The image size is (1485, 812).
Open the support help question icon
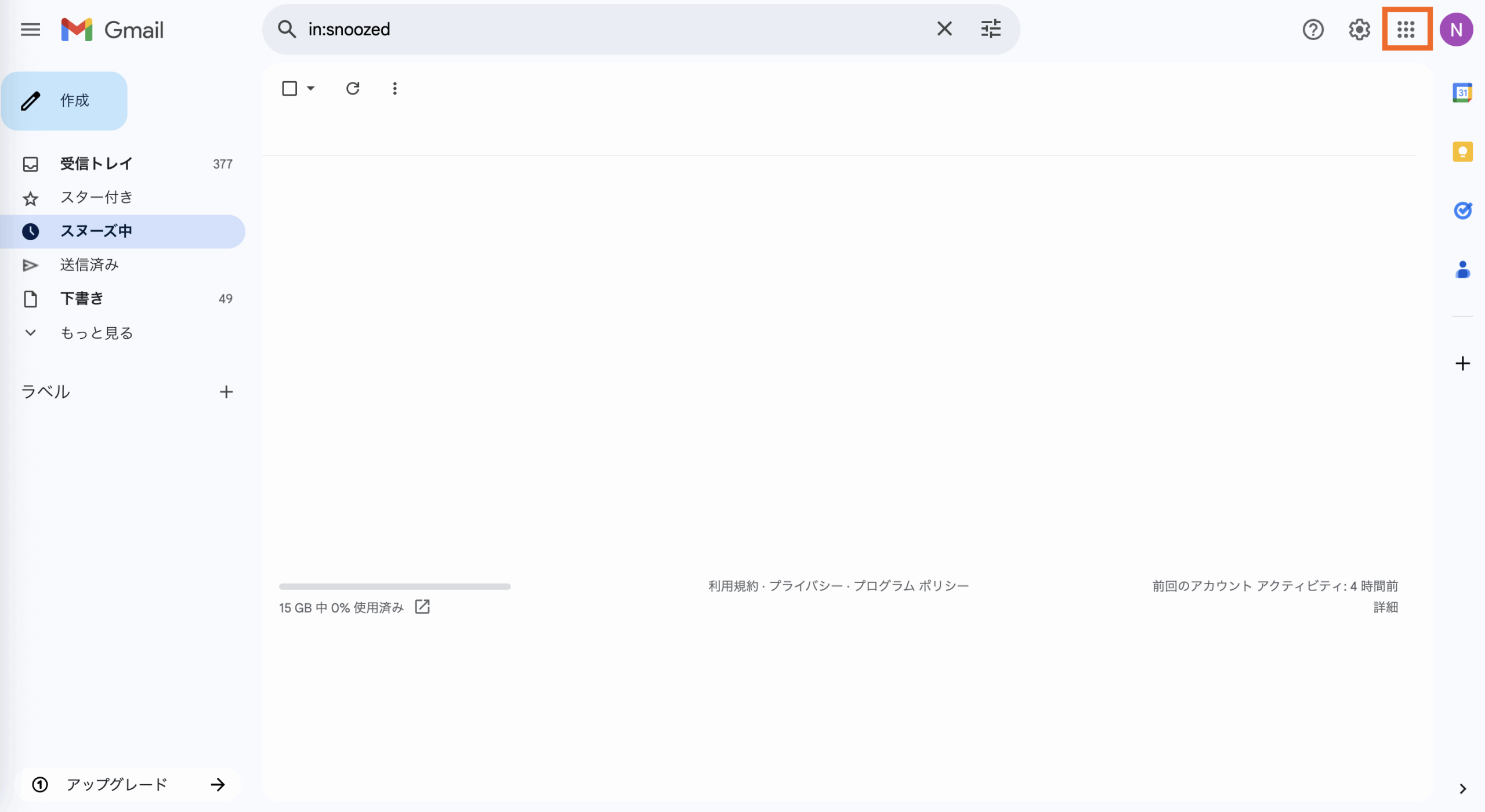point(1313,29)
